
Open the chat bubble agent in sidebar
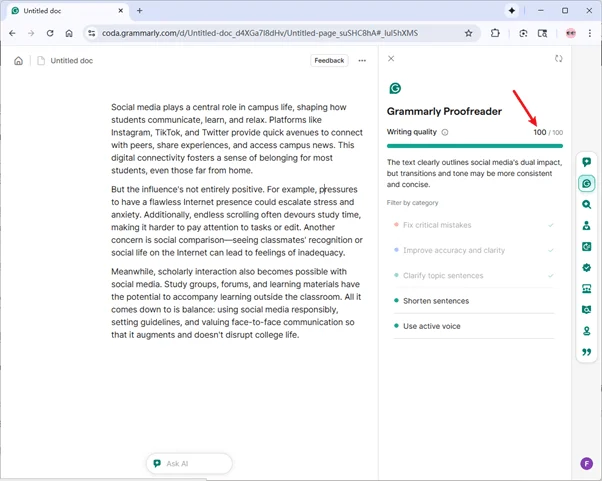tap(587, 162)
